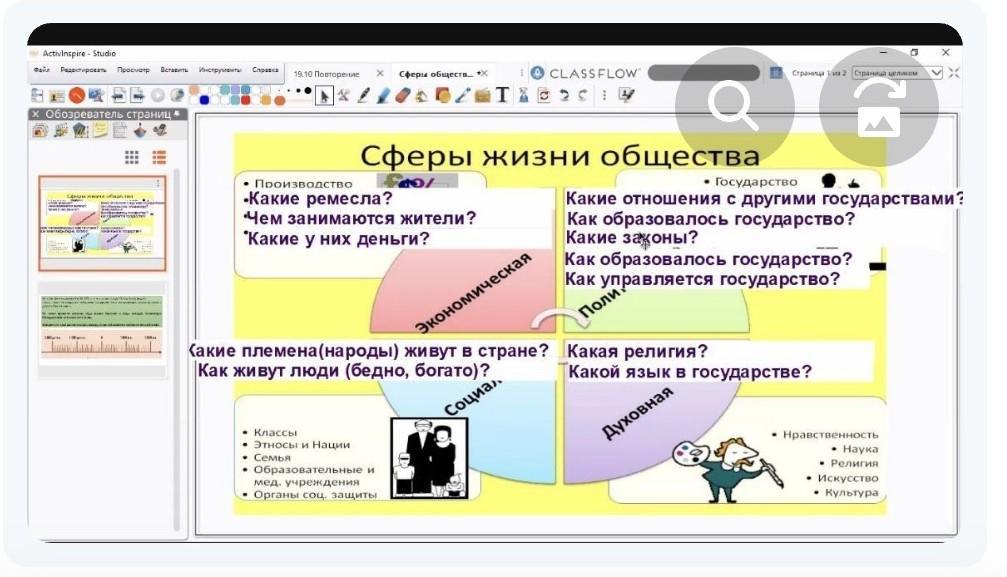
Task: Click the ExpressPoll globe icon
Action: coord(177,95)
